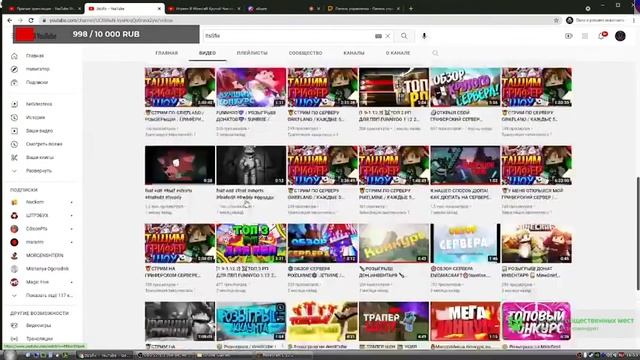The width and height of the screenshot is (640, 360).
Task: Click the browser back arrow
Action: [10, 20]
